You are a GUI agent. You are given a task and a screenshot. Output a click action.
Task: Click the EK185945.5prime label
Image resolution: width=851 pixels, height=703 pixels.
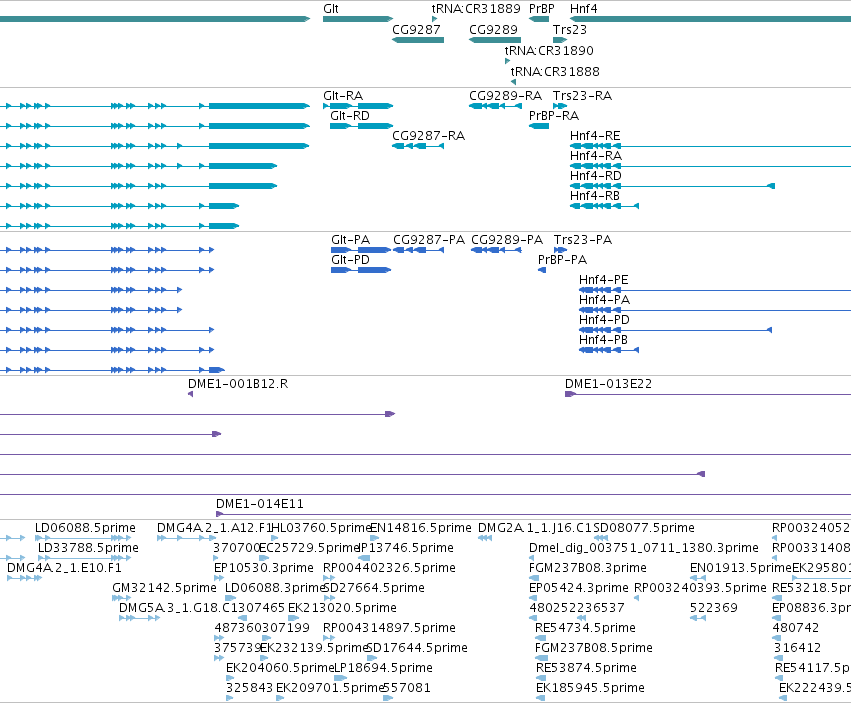pyautogui.click(x=590, y=688)
